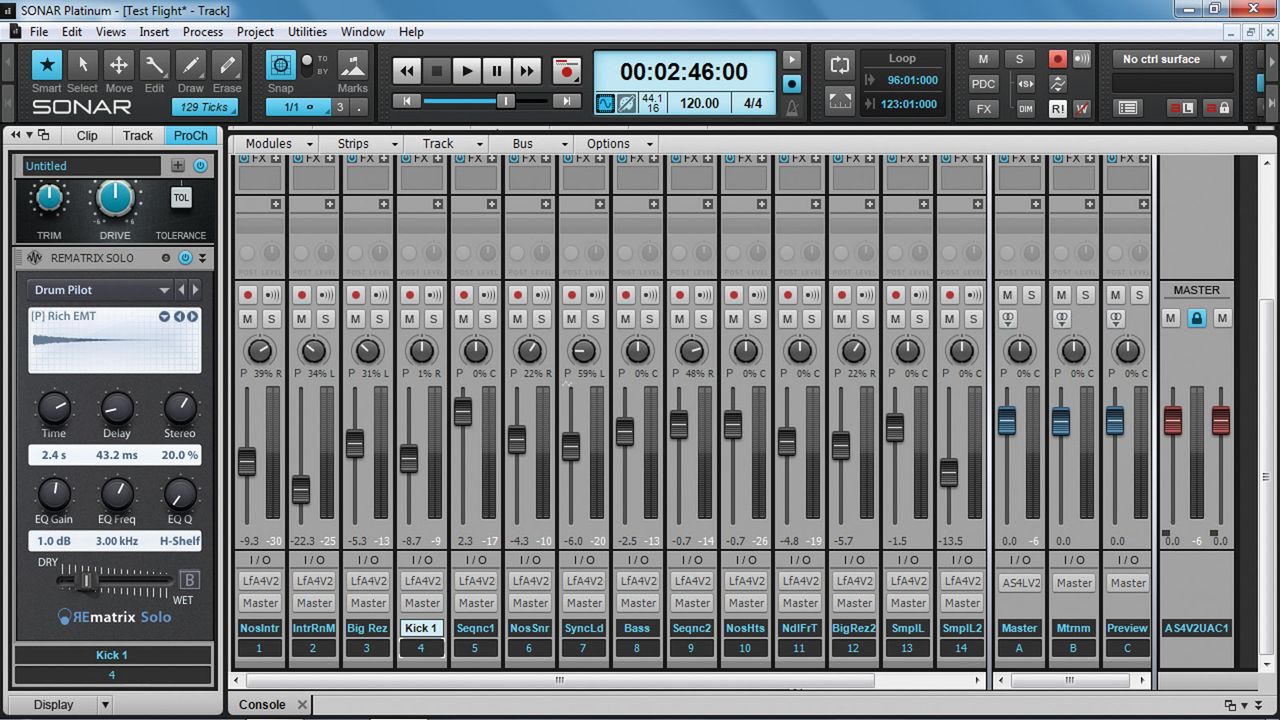Open the File menu
The width and height of the screenshot is (1280, 720).
(38, 32)
